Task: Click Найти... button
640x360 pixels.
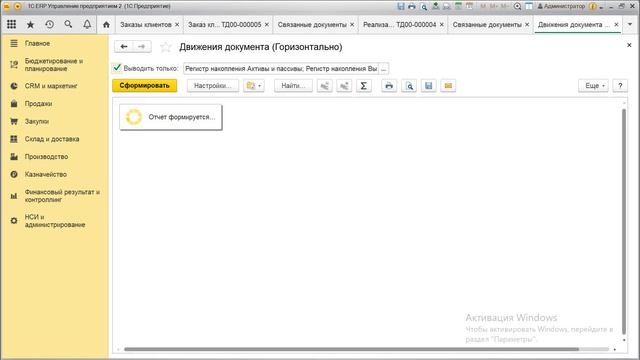Action: coord(293,86)
